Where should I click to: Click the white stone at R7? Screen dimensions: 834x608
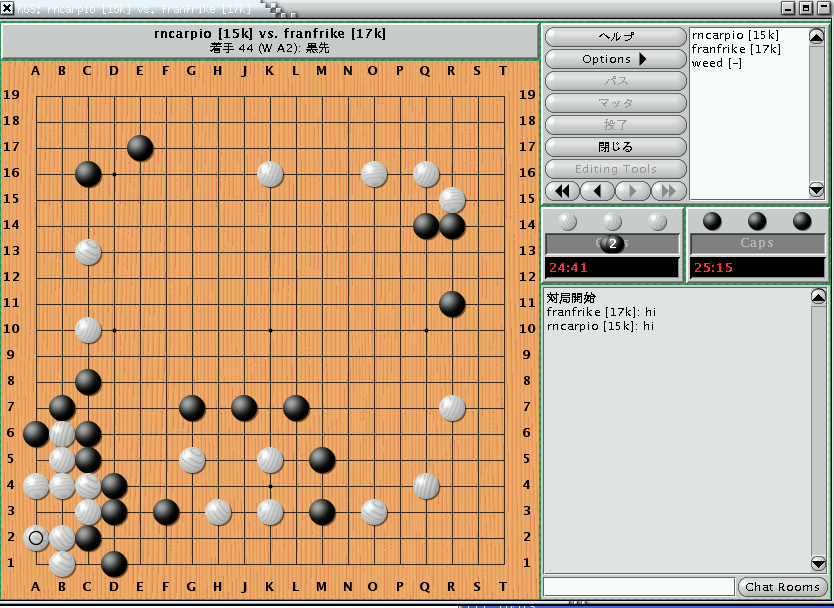(x=452, y=408)
